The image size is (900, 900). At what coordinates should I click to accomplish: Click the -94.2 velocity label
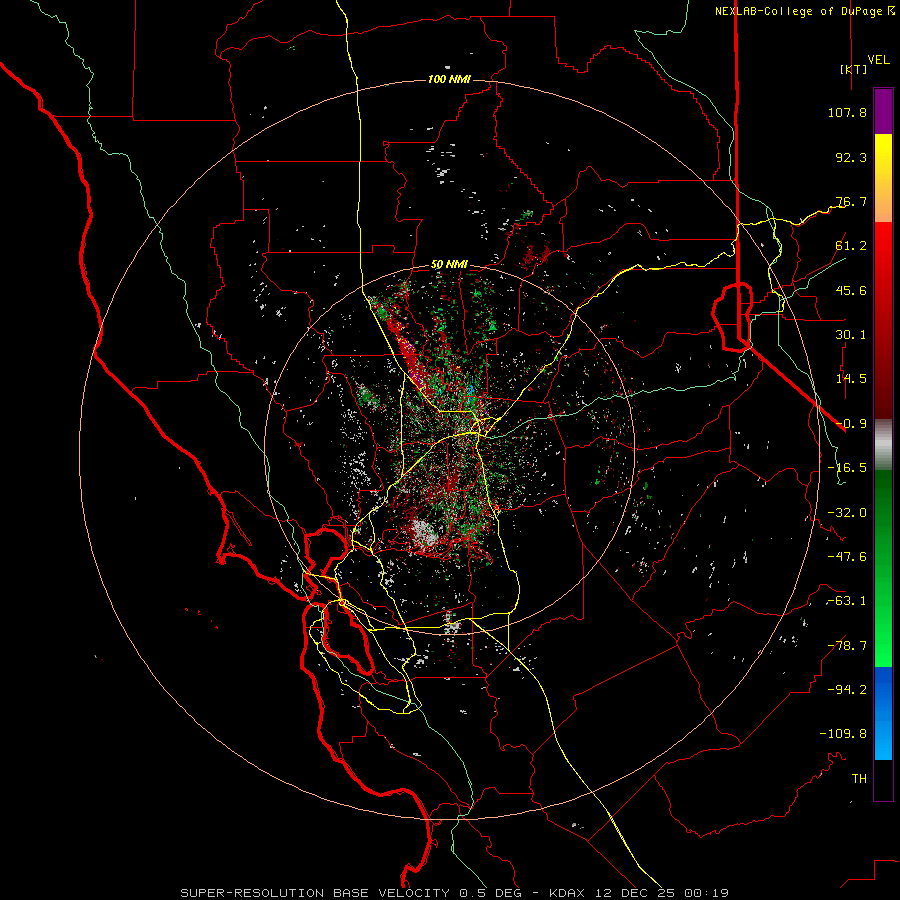(847, 690)
